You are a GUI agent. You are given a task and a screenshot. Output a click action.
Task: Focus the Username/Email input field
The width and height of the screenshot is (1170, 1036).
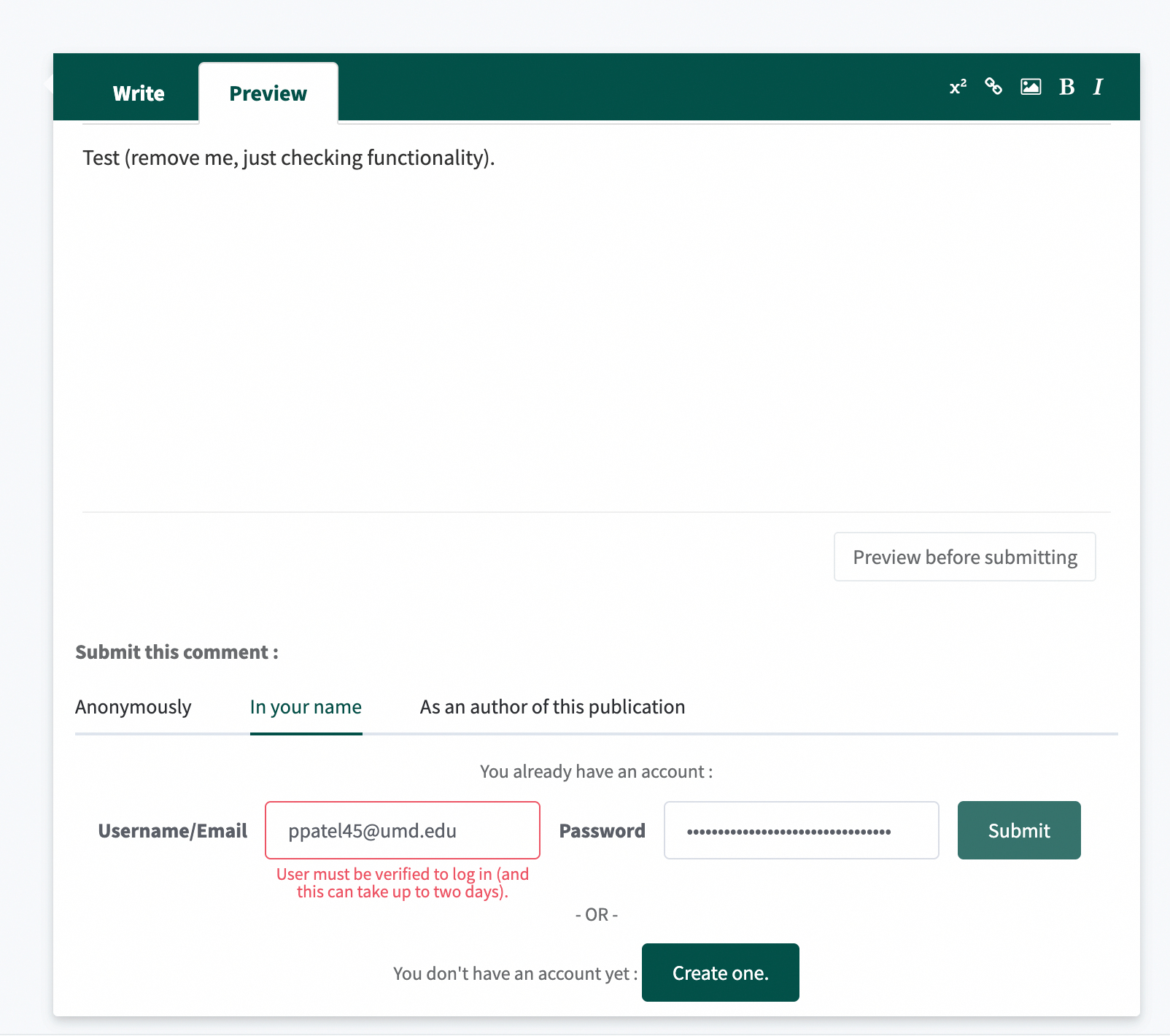[402, 830]
